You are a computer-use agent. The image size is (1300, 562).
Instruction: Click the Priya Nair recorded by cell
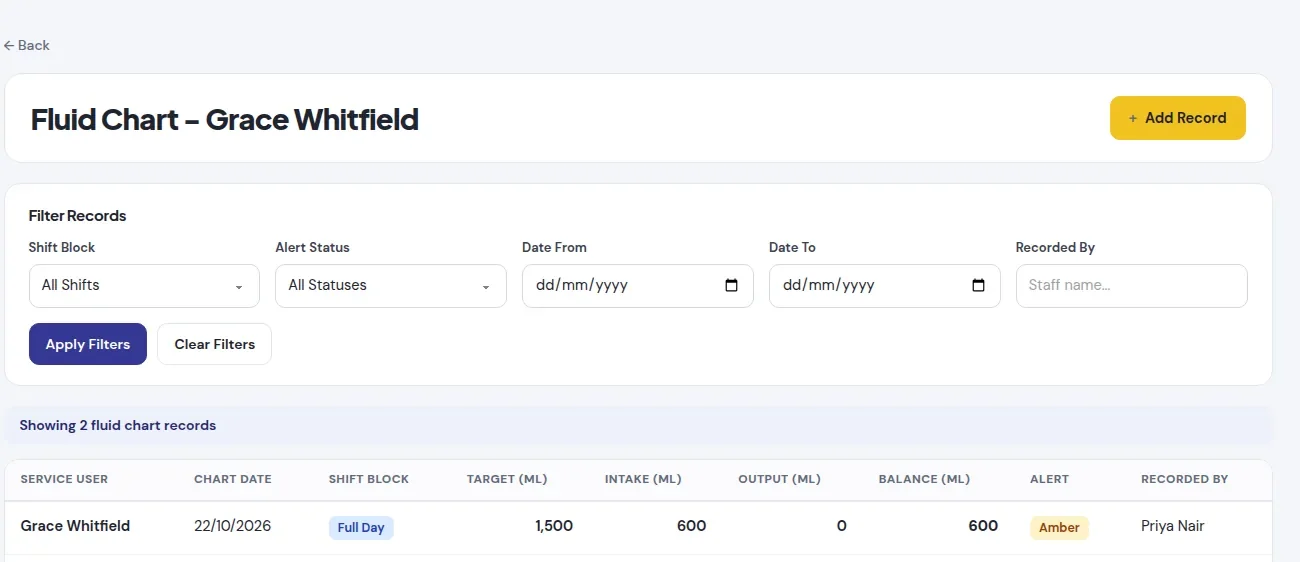point(1173,526)
